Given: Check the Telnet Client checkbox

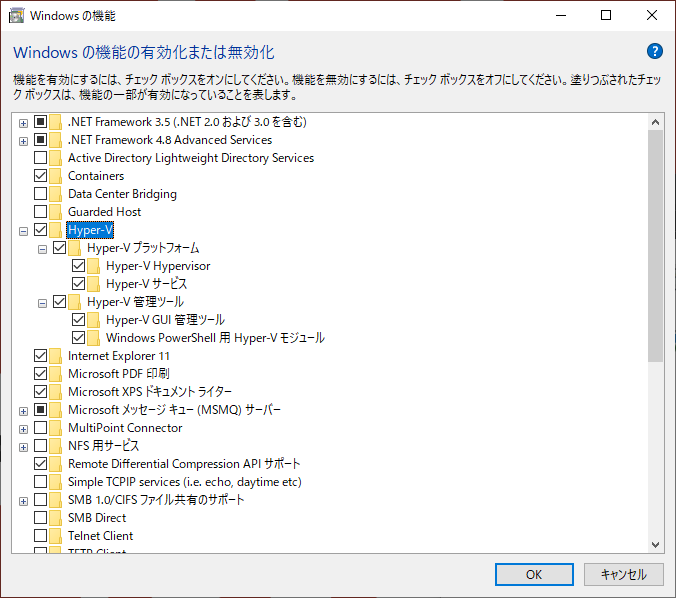Looking at the screenshot, I should coord(41,535).
